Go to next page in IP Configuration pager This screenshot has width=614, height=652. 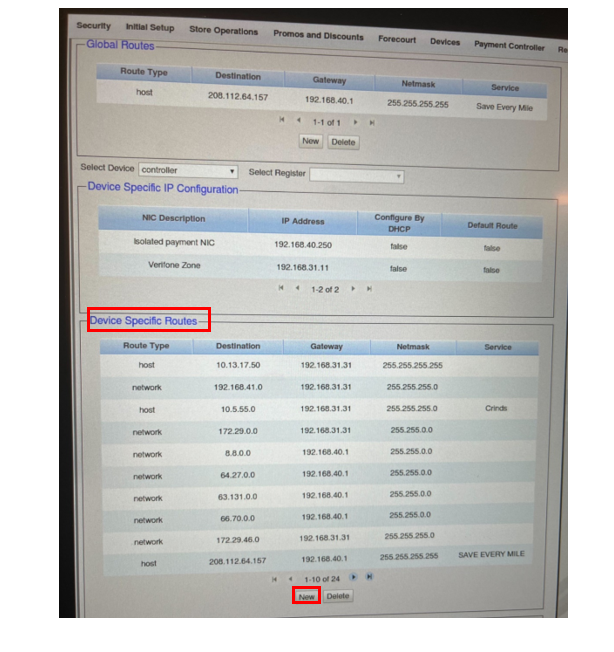353,289
